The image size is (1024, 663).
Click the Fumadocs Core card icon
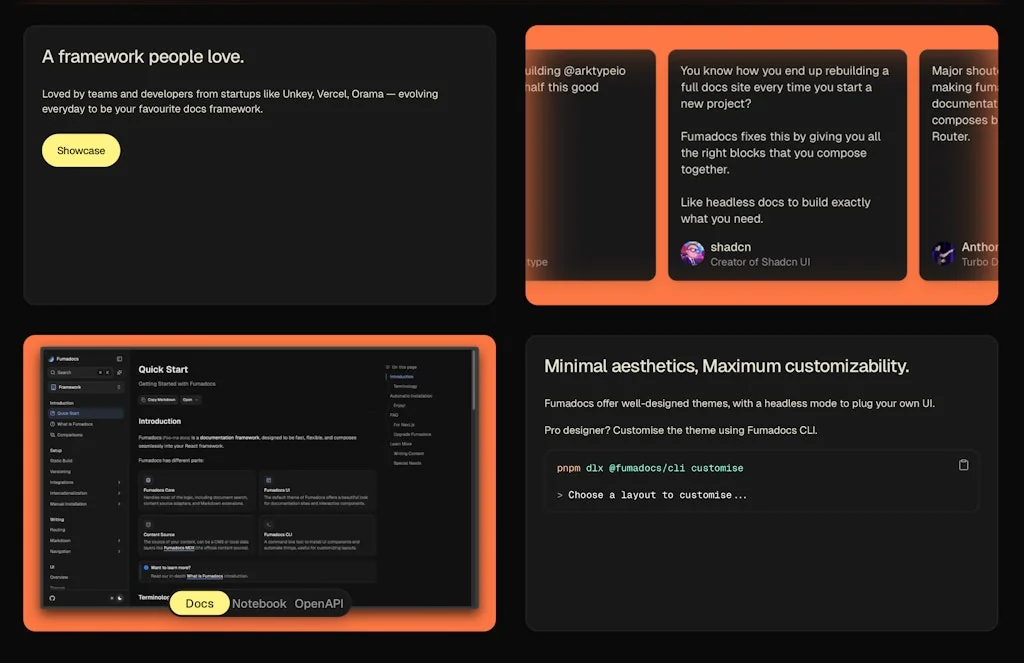point(147,480)
